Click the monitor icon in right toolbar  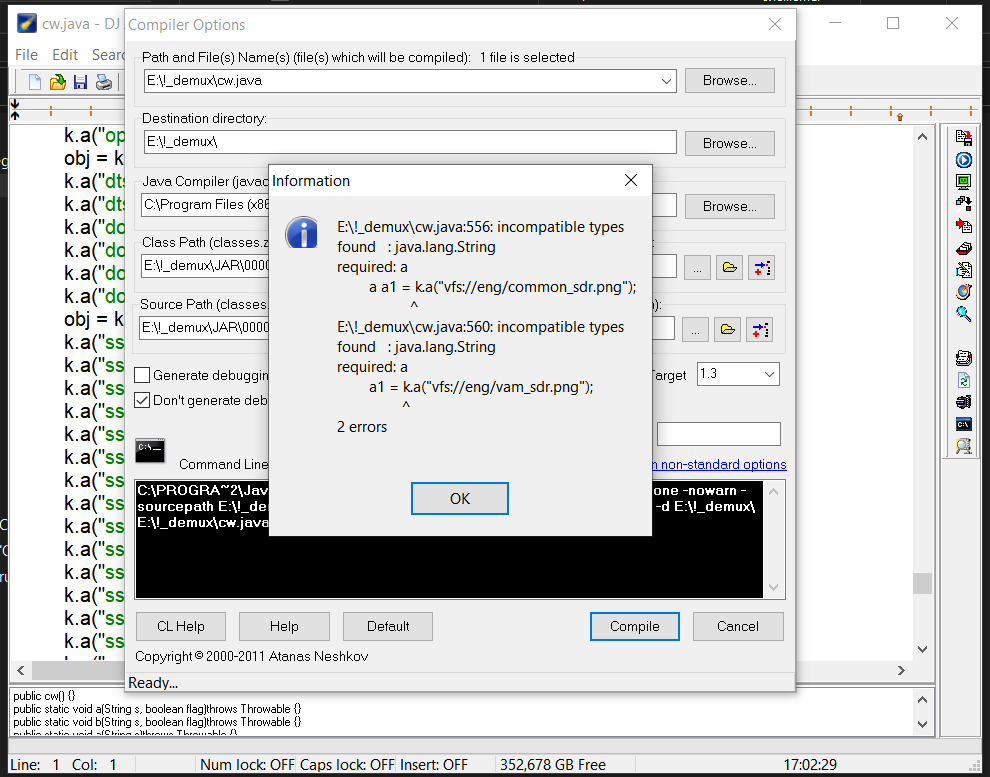click(x=963, y=182)
